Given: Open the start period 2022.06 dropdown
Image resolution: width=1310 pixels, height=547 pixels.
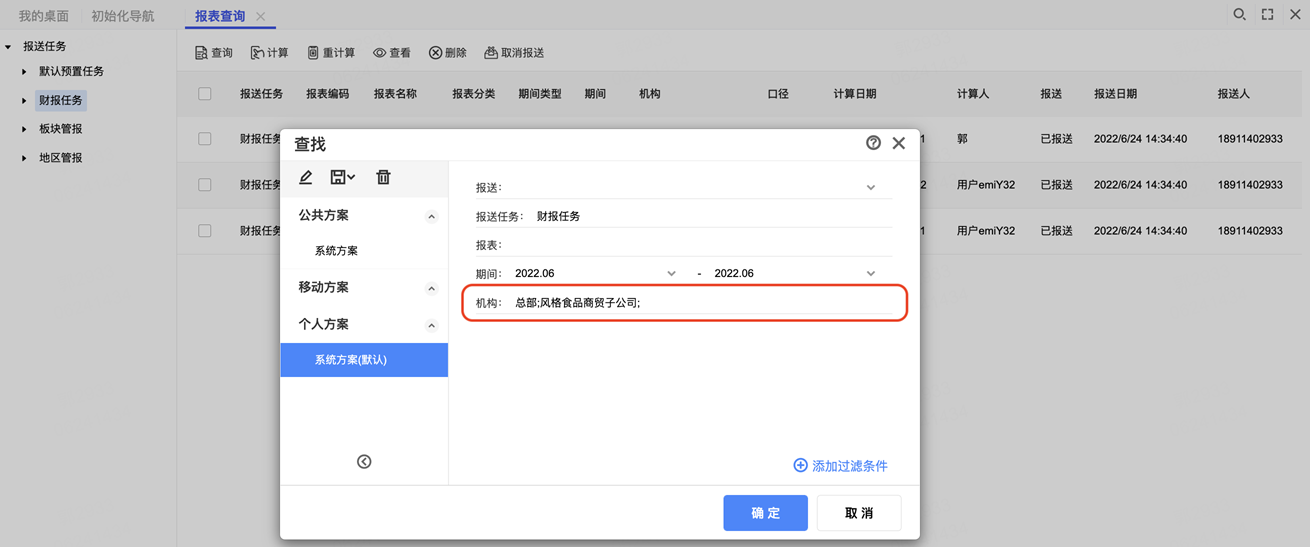Looking at the screenshot, I should tap(671, 273).
